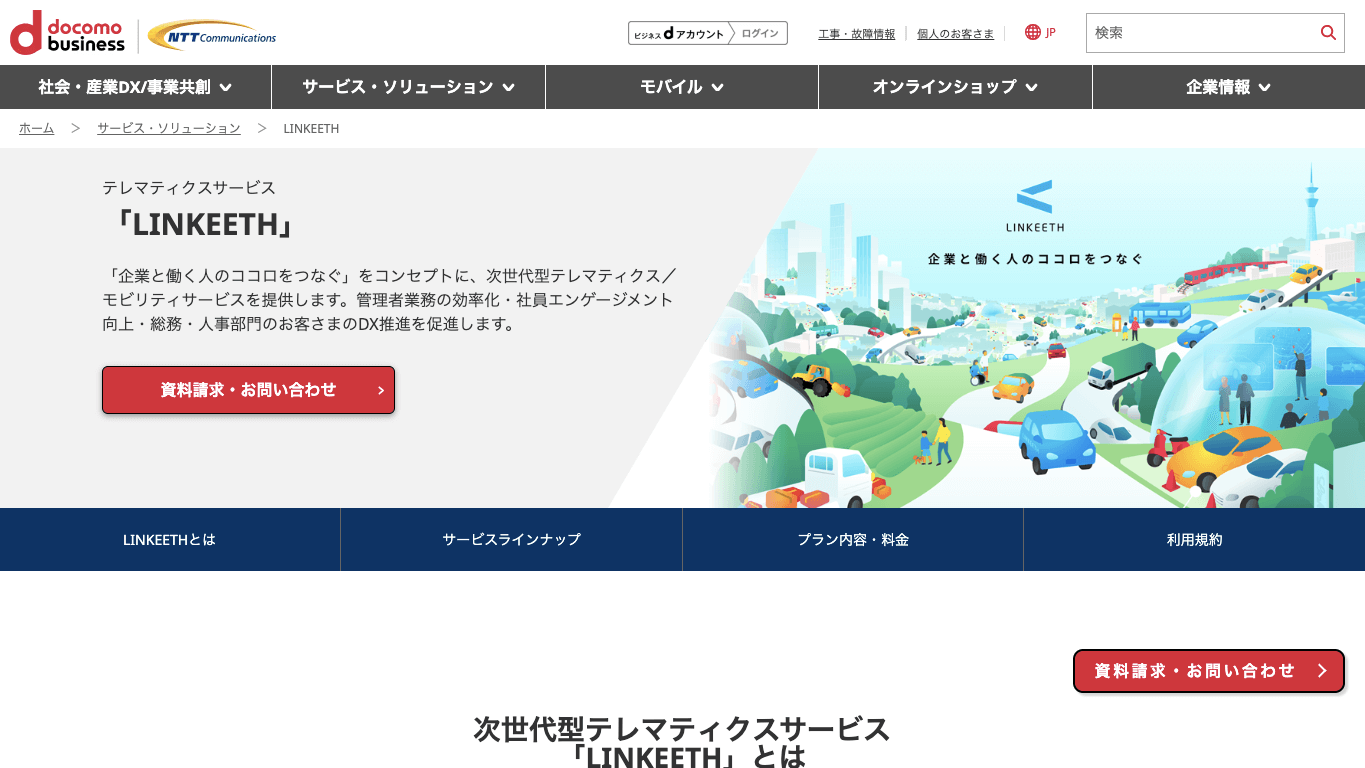Open the オンラインショップ dropdown
Image resolution: width=1365 pixels, height=768 pixels.
955,87
